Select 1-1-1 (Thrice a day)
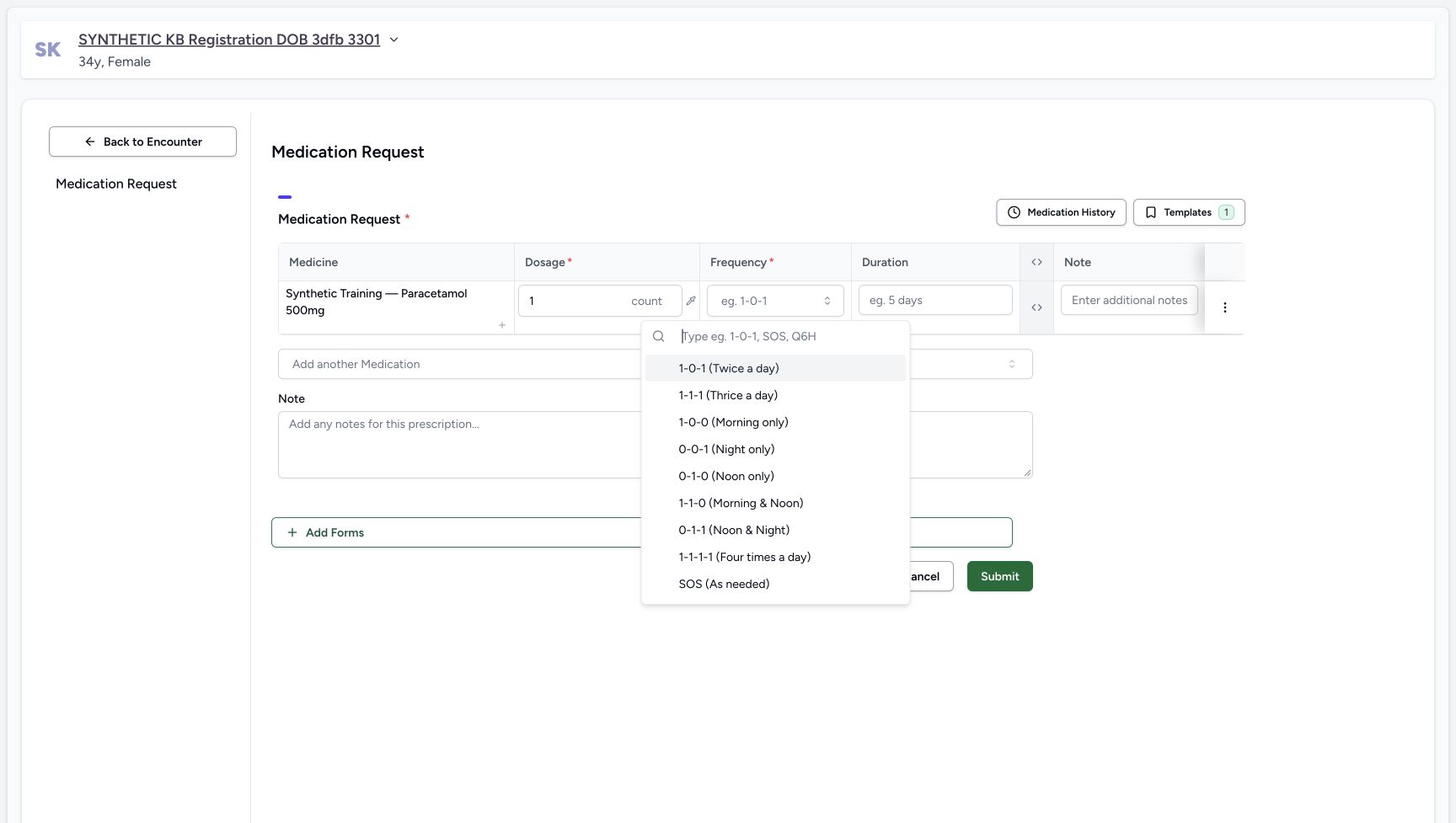1456x823 pixels. coord(775,395)
